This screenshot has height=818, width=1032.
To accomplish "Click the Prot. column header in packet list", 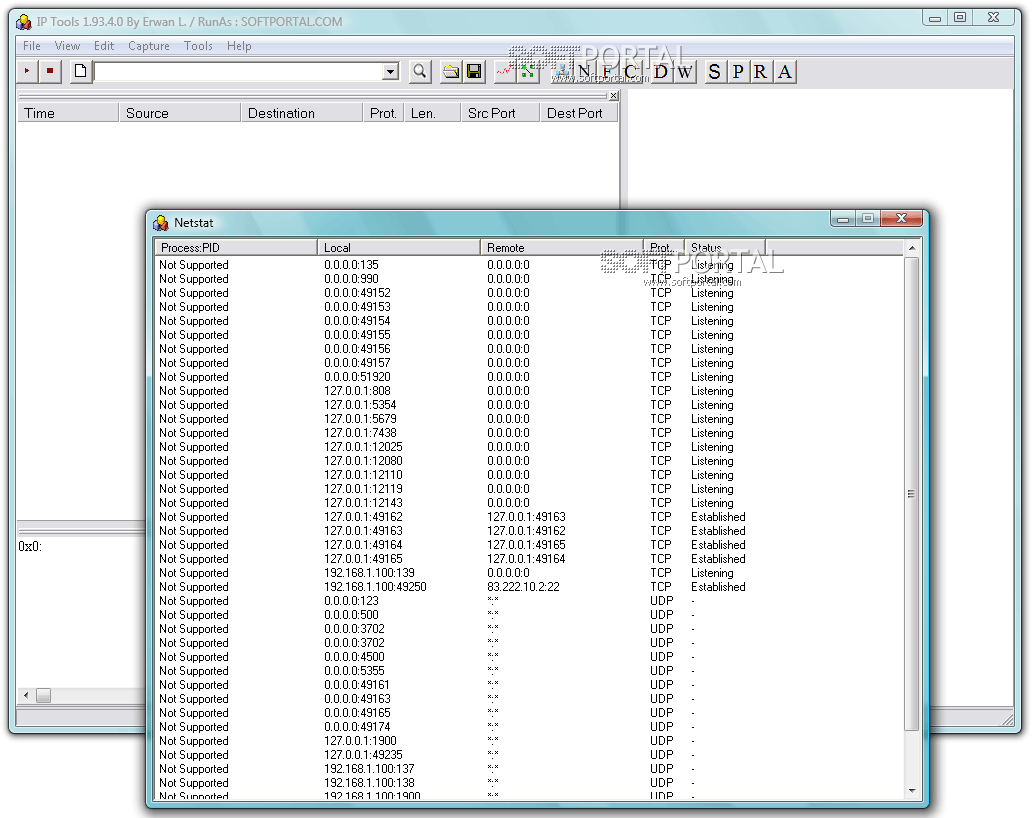I will tap(383, 113).
